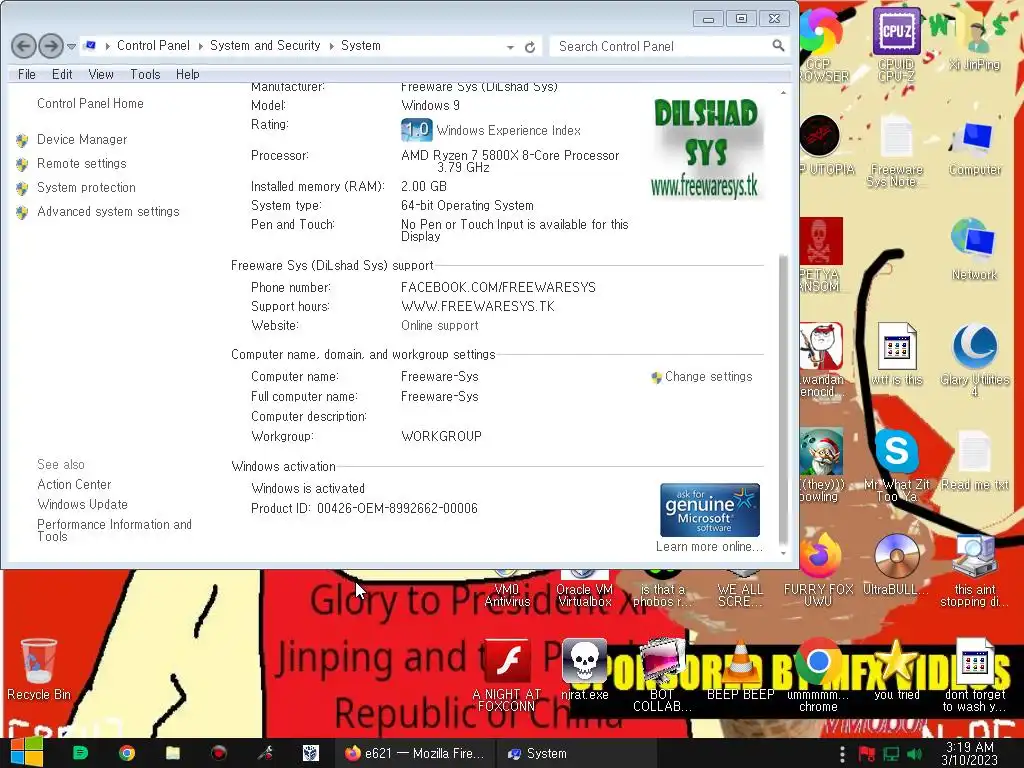Go to Control Panel Home
The image size is (1024, 768).
coord(90,103)
